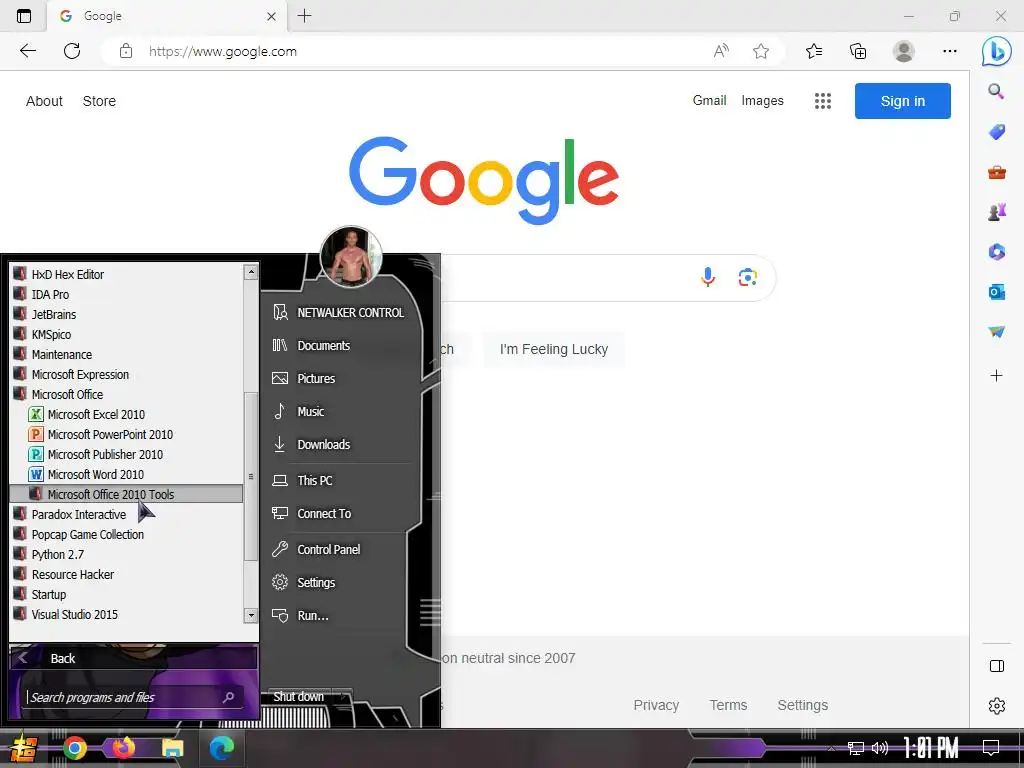Viewport: 1024px width, 768px height.
Task: Go Back to the main Start menu
Action: pyautogui.click(x=134, y=658)
